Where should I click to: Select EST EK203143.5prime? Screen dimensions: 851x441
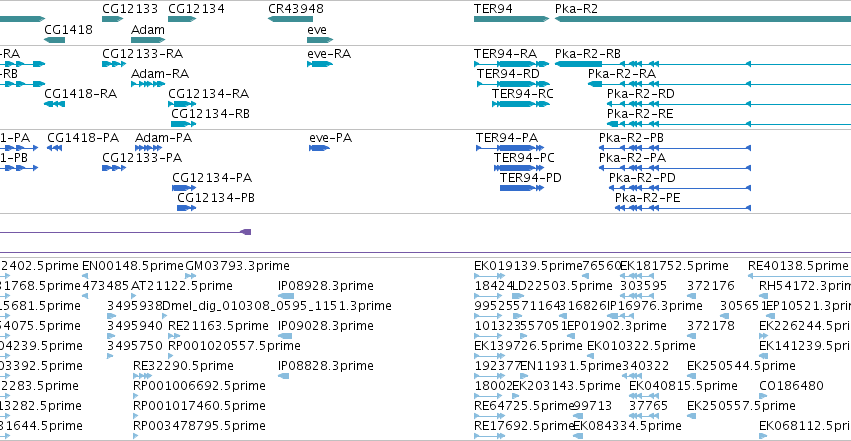click(x=516, y=396)
